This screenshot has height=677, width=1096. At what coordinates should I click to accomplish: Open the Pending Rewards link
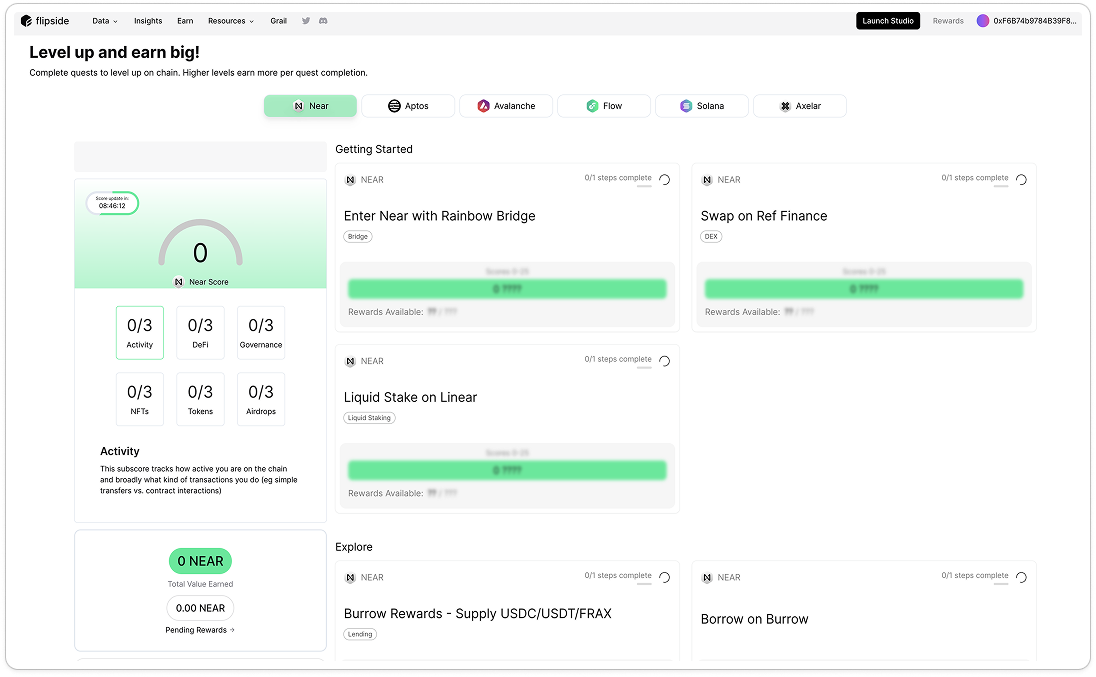tap(200, 630)
